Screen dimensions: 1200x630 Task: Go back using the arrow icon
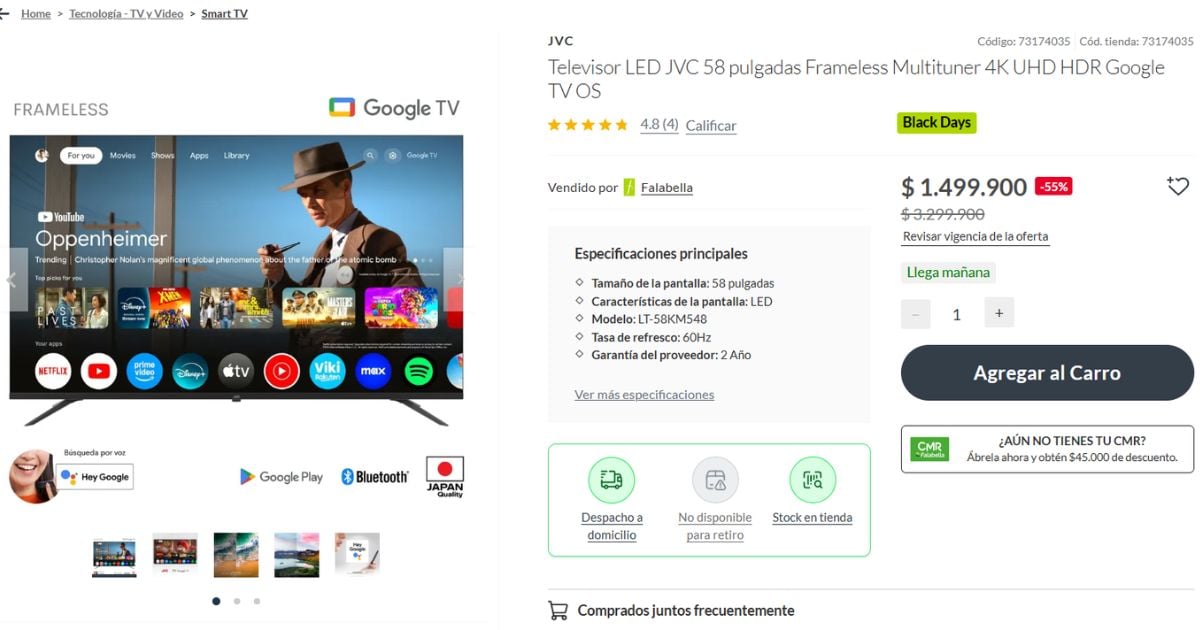(x=3, y=14)
